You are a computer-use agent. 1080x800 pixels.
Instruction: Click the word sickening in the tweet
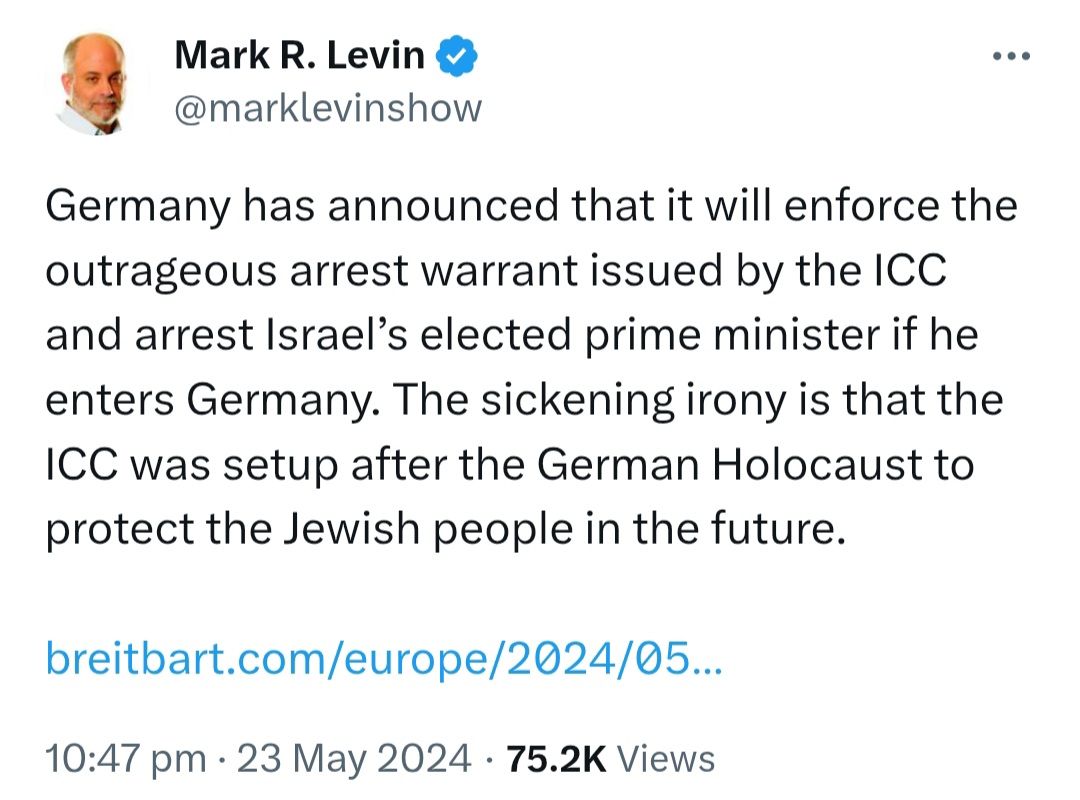[577, 400]
